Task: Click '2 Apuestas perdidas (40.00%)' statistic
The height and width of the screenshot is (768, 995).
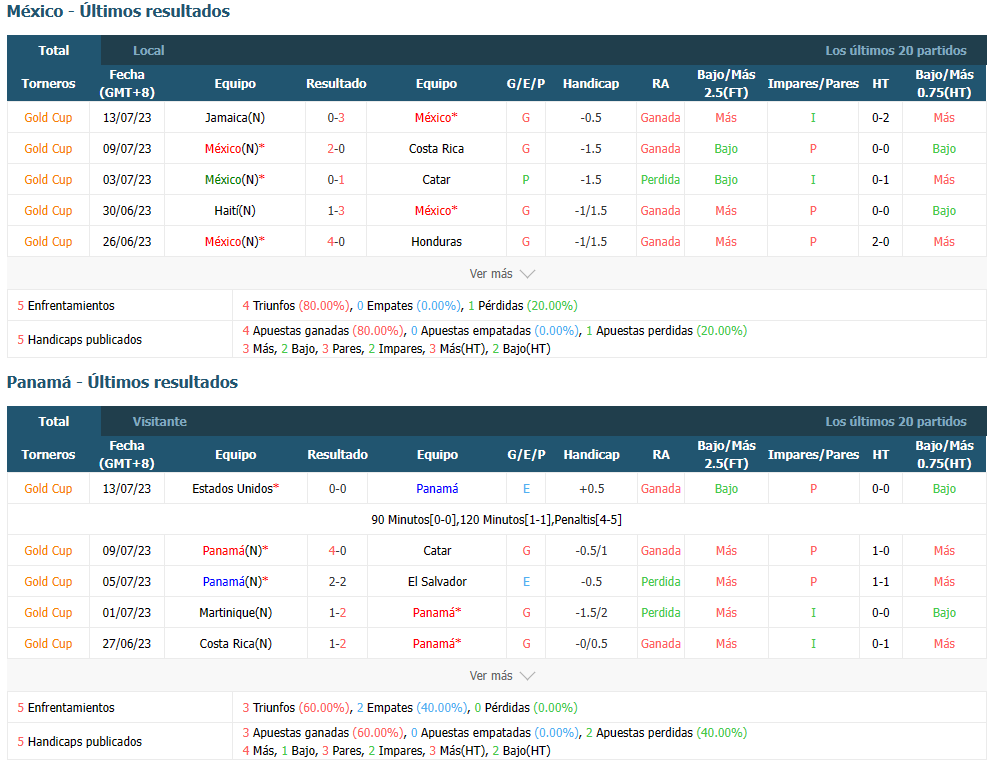Action: pyautogui.click(x=666, y=732)
